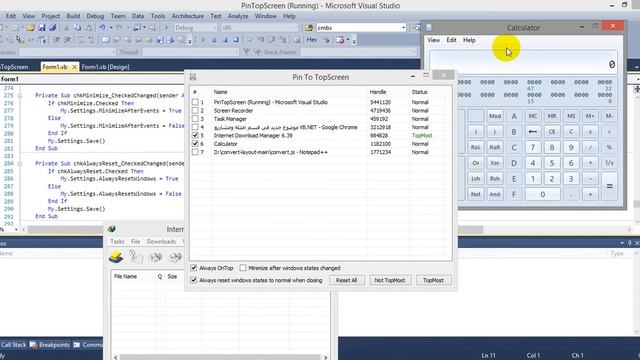Click the Calculator Not key
Viewport: 640px width, 360px height.
(476, 194)
